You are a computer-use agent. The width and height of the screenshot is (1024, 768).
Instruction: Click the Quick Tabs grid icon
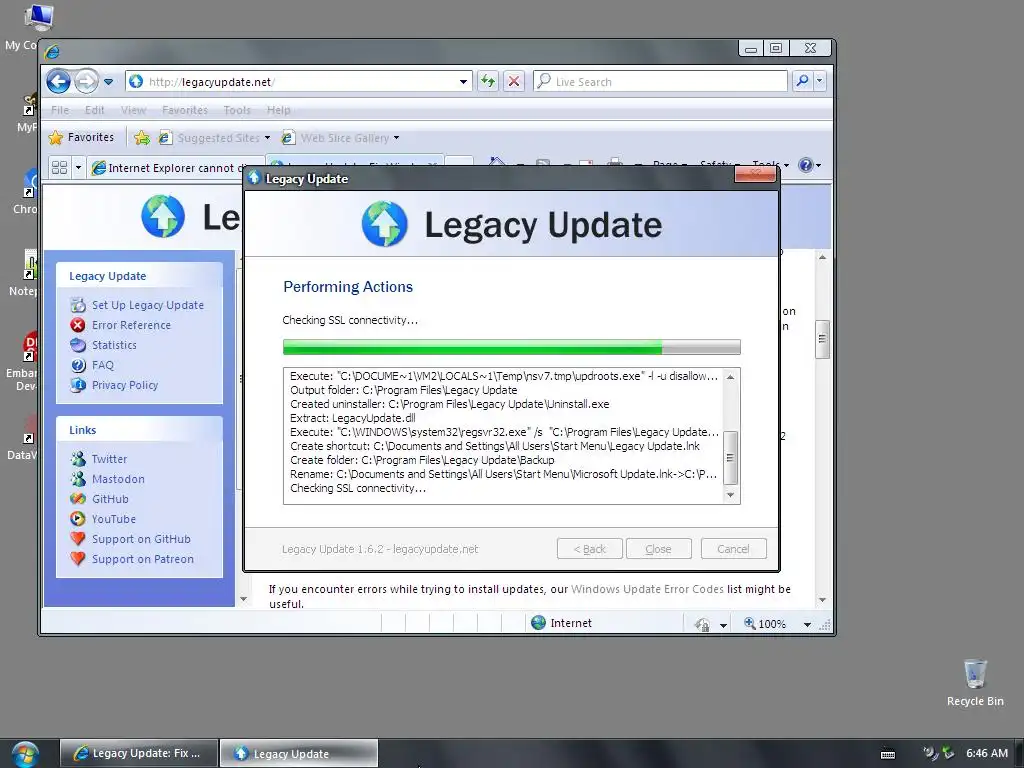(x=59, y=168)
